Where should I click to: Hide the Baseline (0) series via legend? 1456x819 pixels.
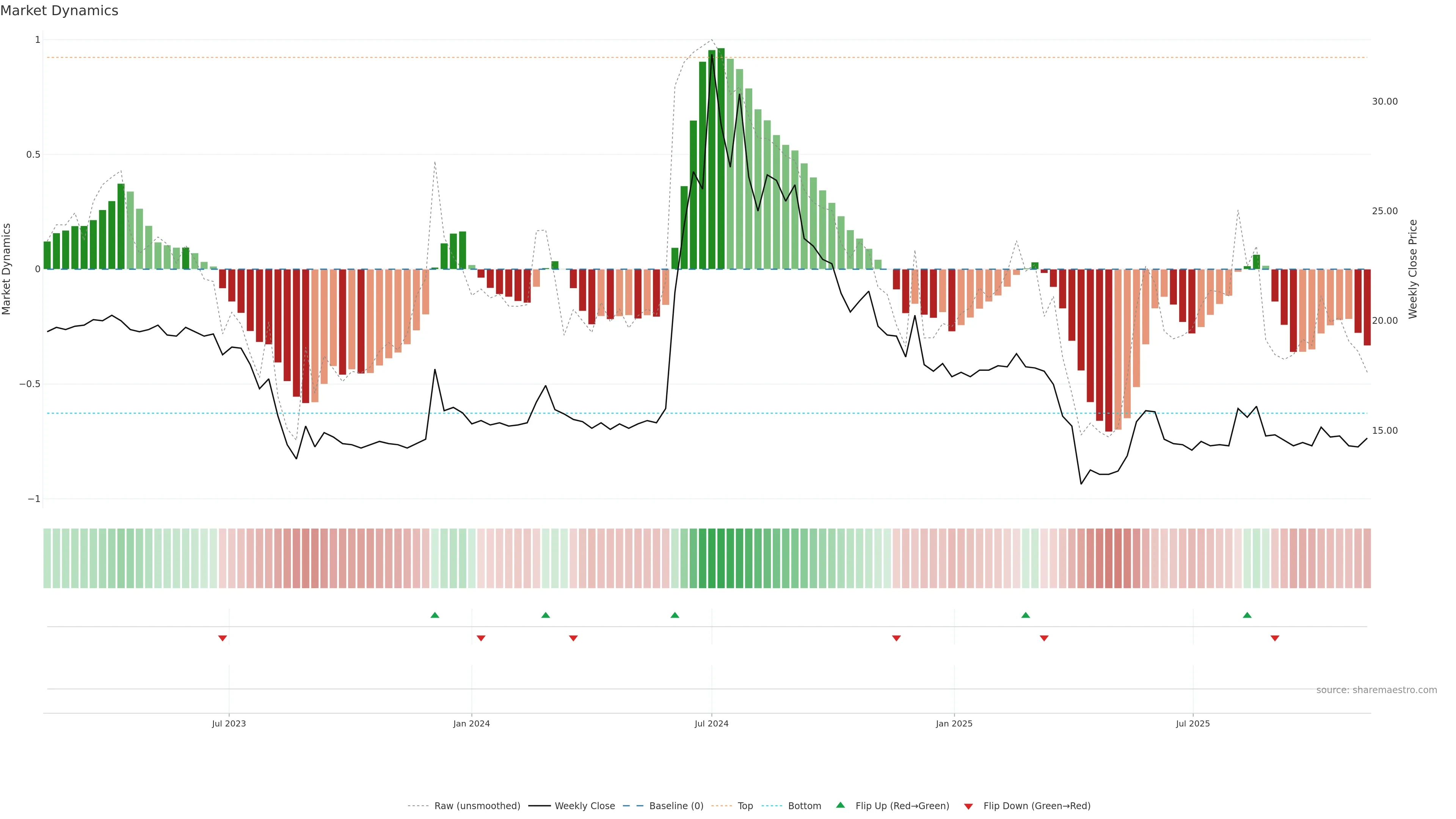coord(676,806)
